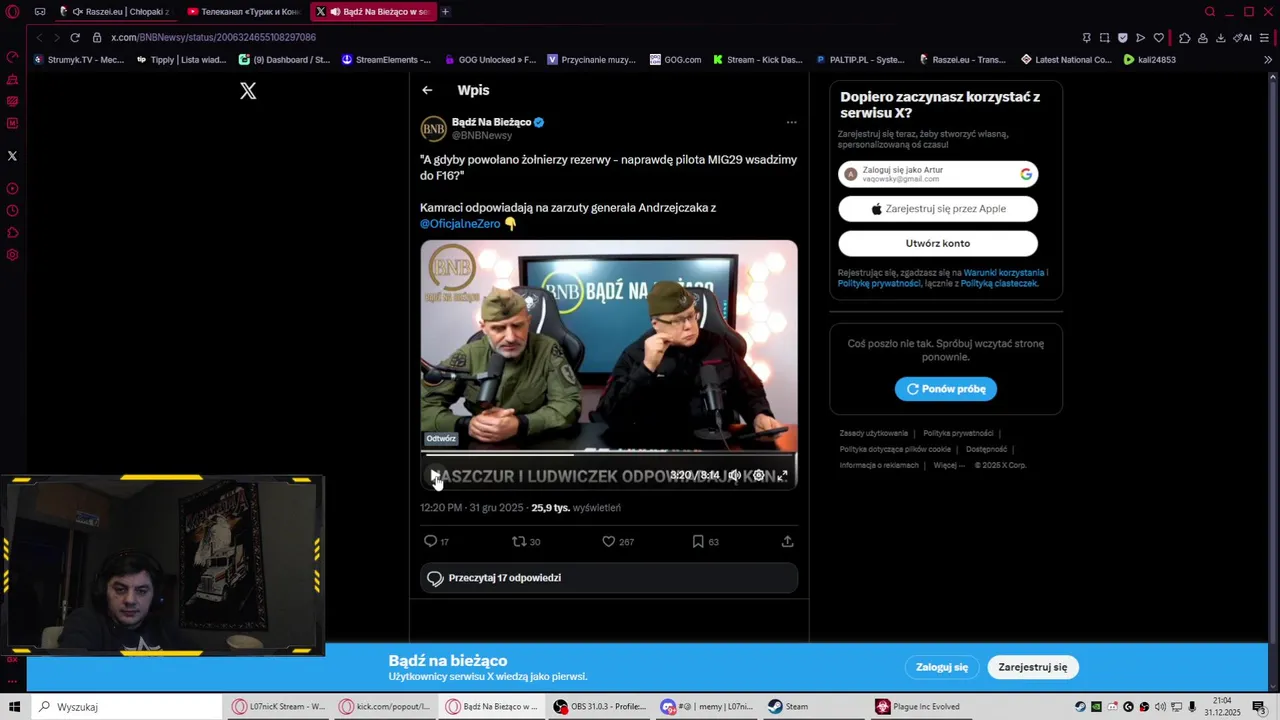This screenshot has width=1280, height=720.
Task: Switch to the Телеканал YouTube tab
Action: tap(244, 12)
